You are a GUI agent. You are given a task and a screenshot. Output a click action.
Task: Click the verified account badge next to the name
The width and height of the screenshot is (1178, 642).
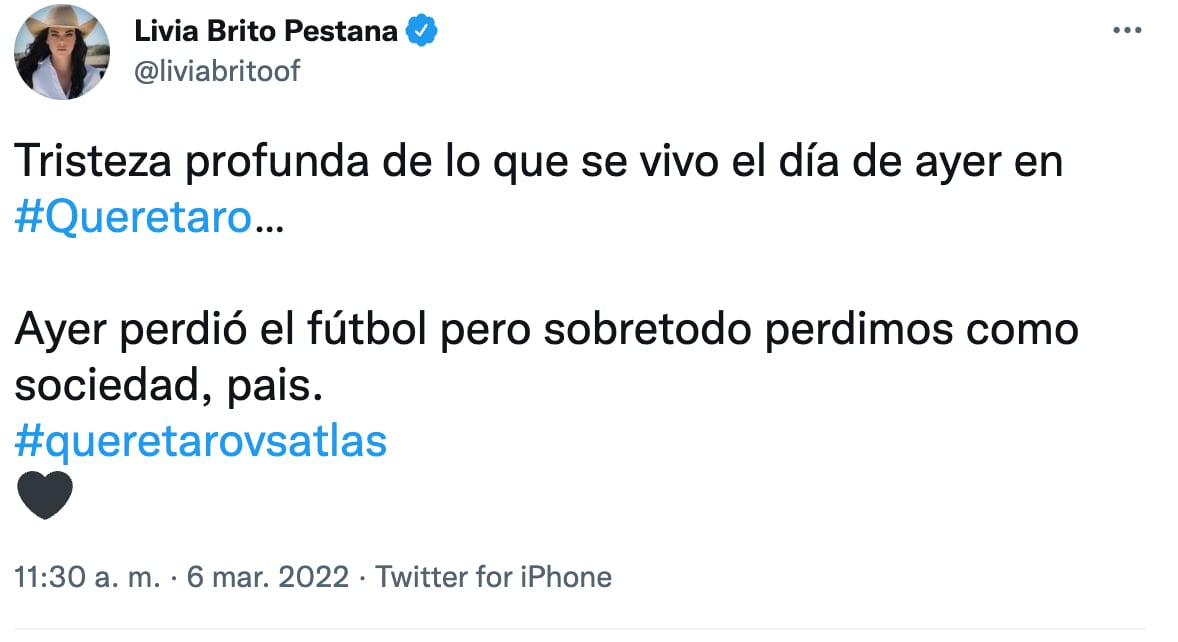click(418, 30)
